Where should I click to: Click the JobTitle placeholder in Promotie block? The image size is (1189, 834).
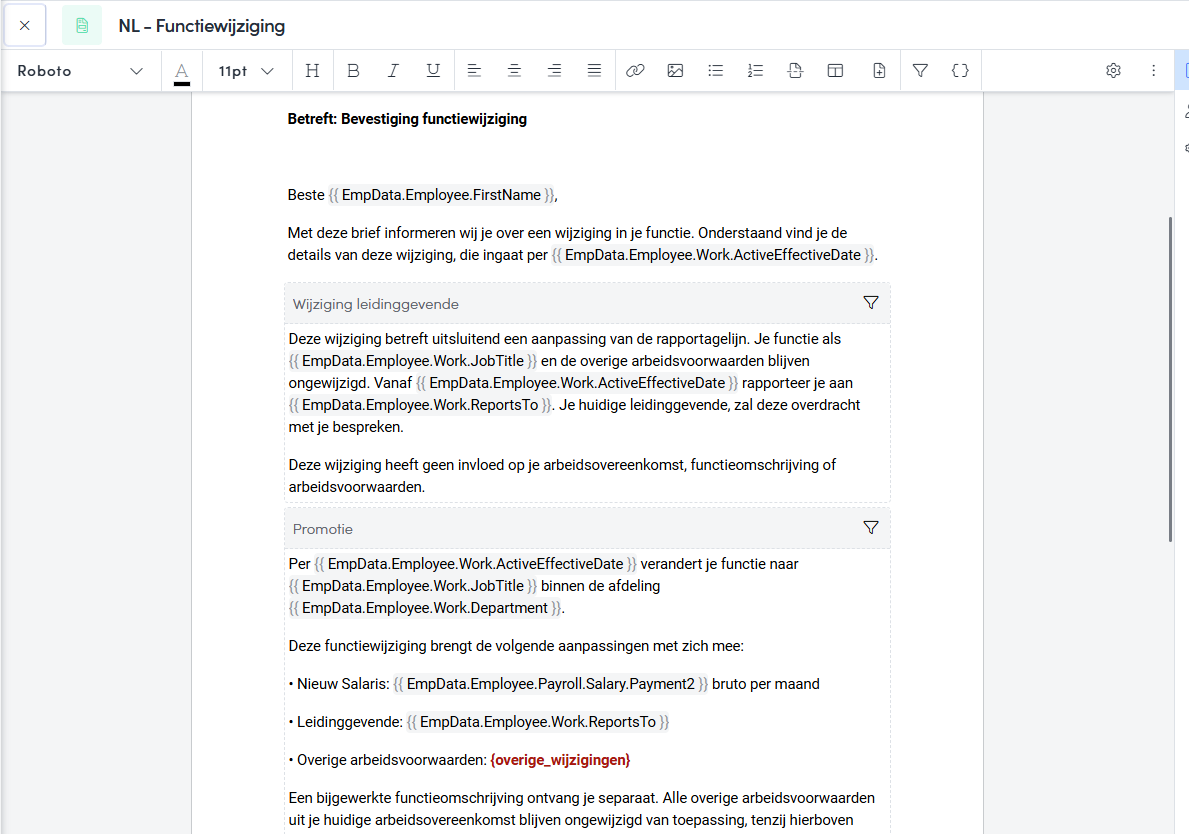point(413,586)
